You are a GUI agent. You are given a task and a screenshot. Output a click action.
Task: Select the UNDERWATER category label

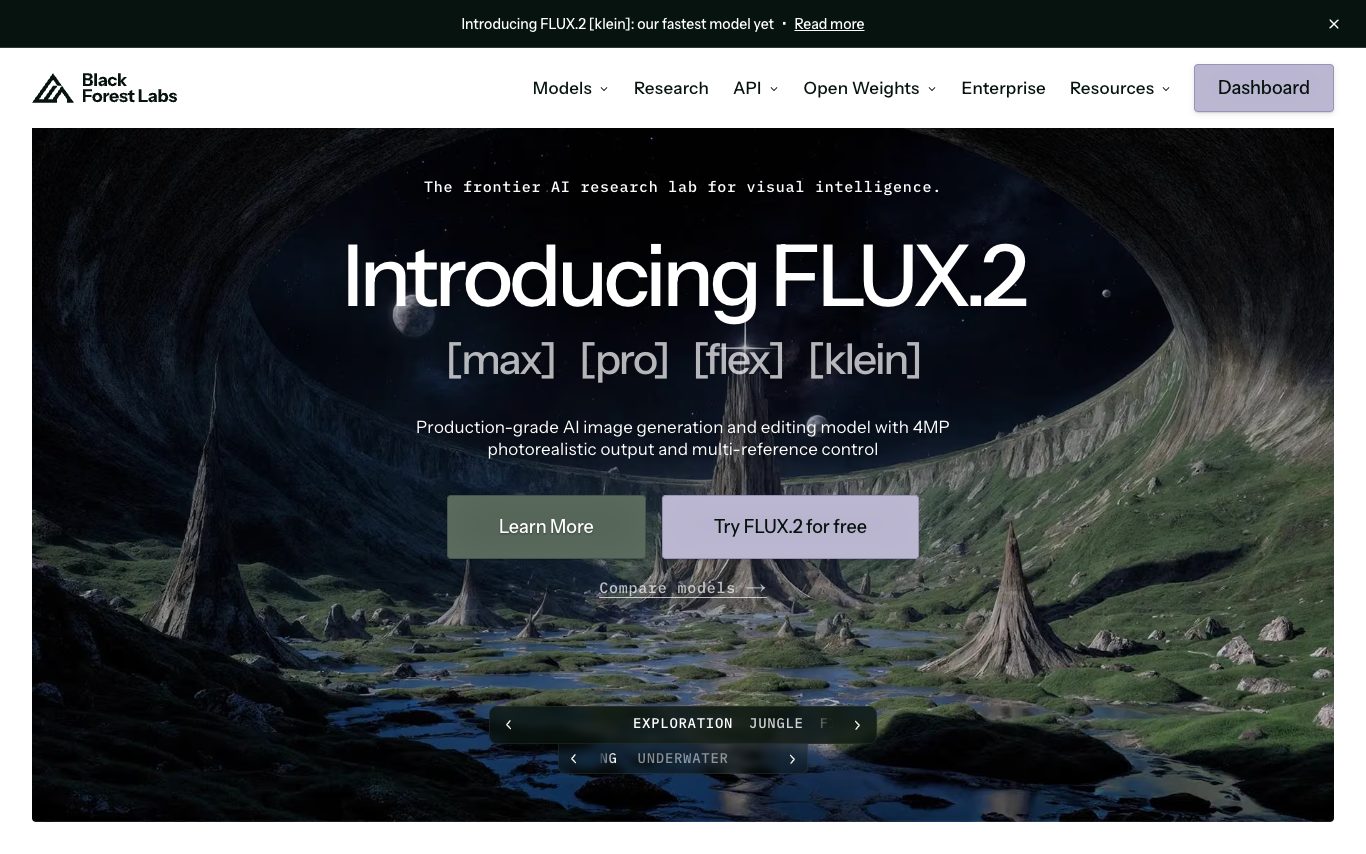(683, 759)
